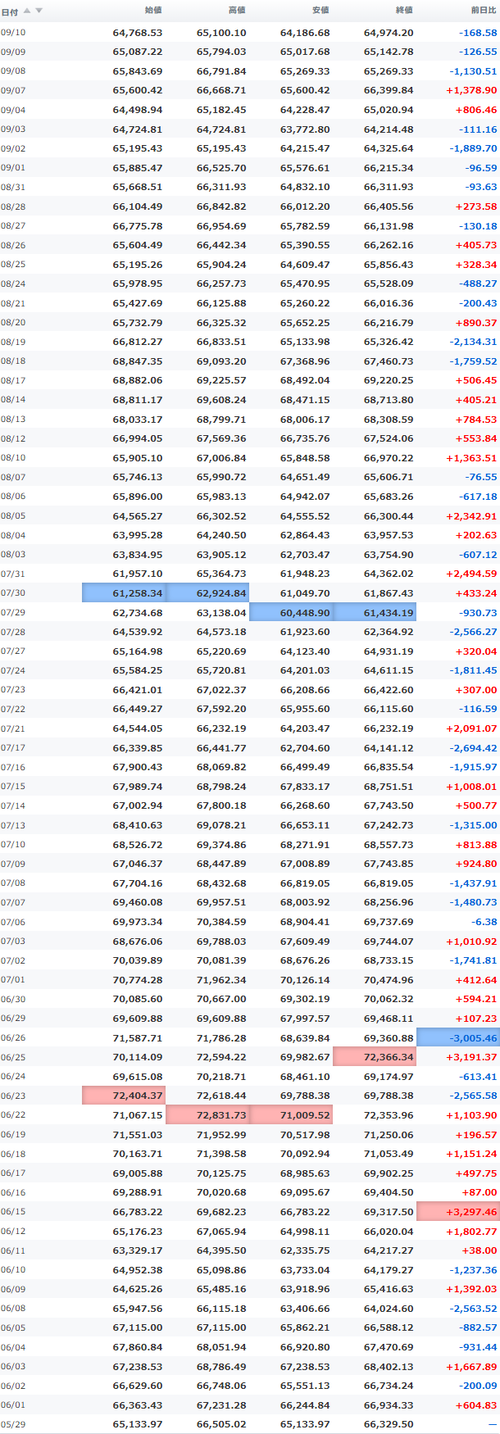
Task: Click the 終値 column header
Action: (402, 10)
